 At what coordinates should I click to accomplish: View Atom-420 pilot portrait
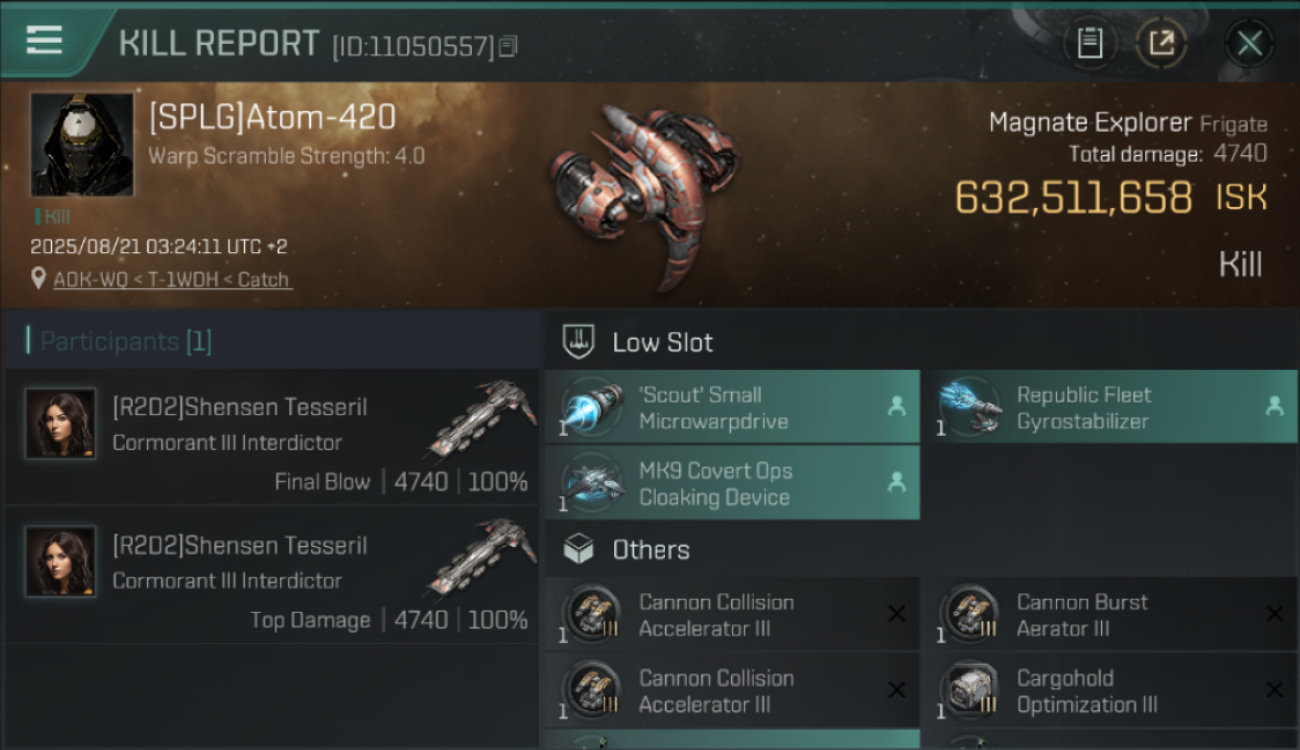(81, 145)
